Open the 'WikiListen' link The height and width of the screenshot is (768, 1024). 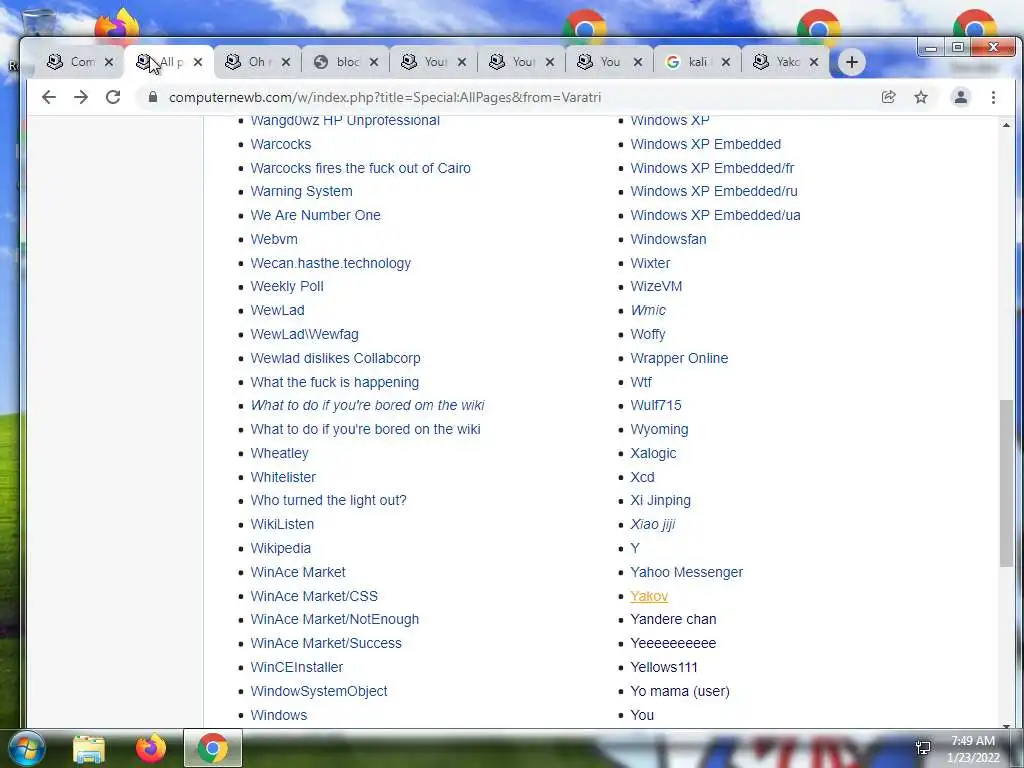[282, 524]
